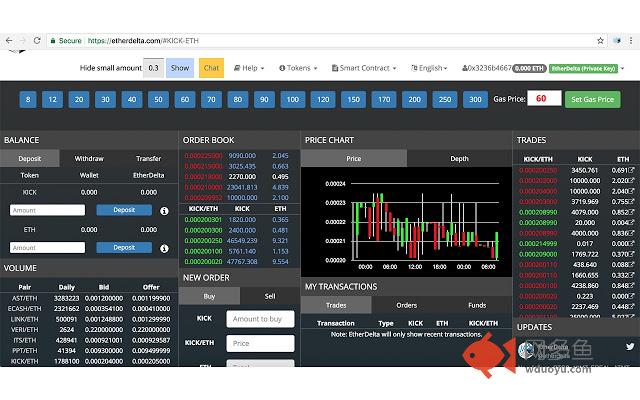
Task: Click the browser address bar URL
Action: (x=143, y=41)
